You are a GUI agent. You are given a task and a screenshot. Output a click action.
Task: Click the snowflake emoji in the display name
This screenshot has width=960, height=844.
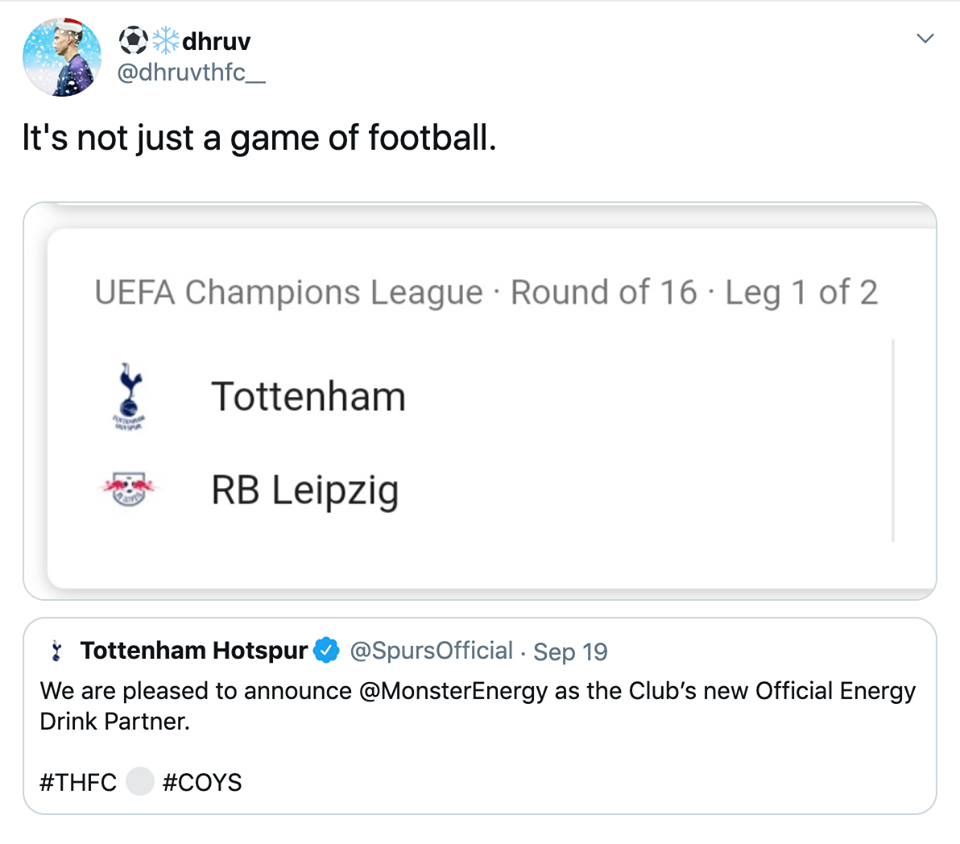165,41
